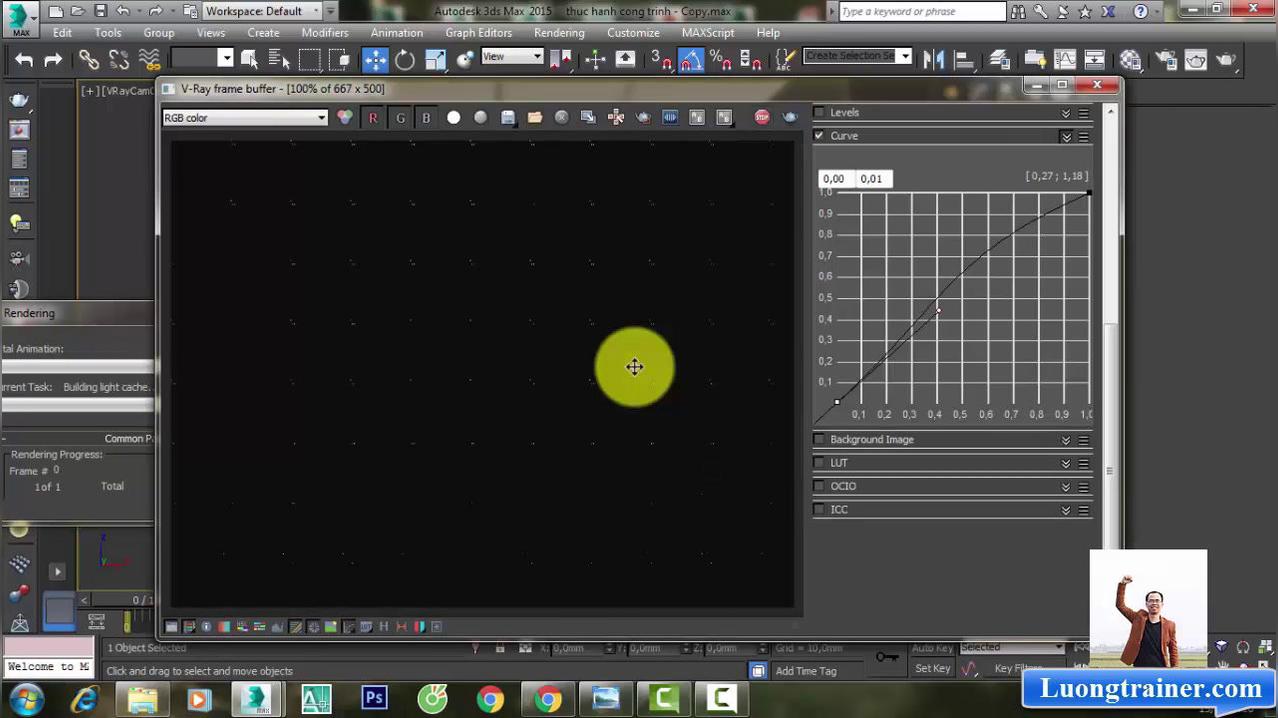Open the Rendering menu
1278x718 pixels.
pos(559,33)
